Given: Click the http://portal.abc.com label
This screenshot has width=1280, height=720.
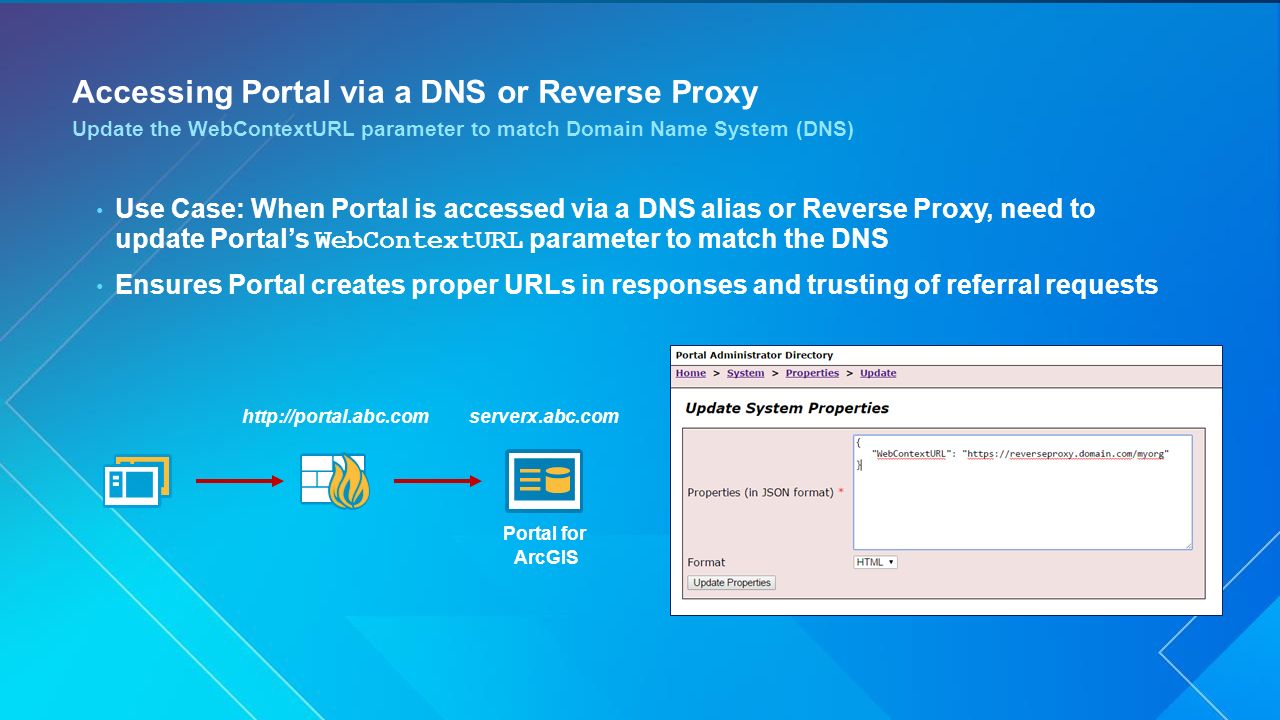Looking at the screenshot, I should [335, 416].
